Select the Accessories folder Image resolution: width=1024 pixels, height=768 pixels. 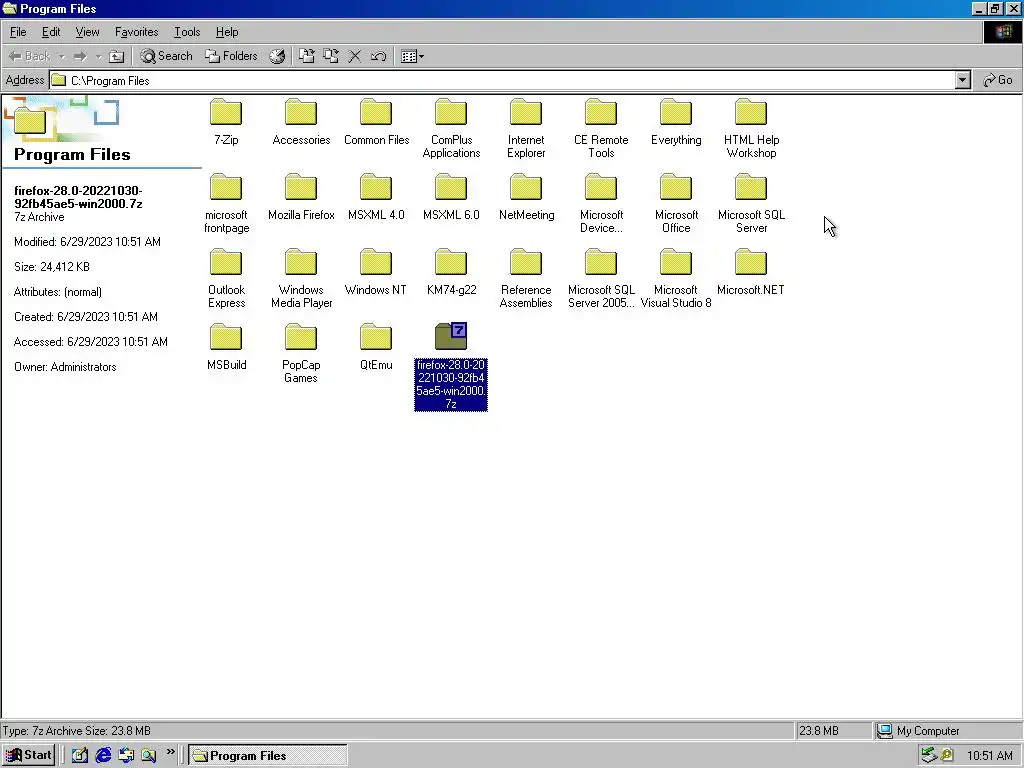[301, 122]
